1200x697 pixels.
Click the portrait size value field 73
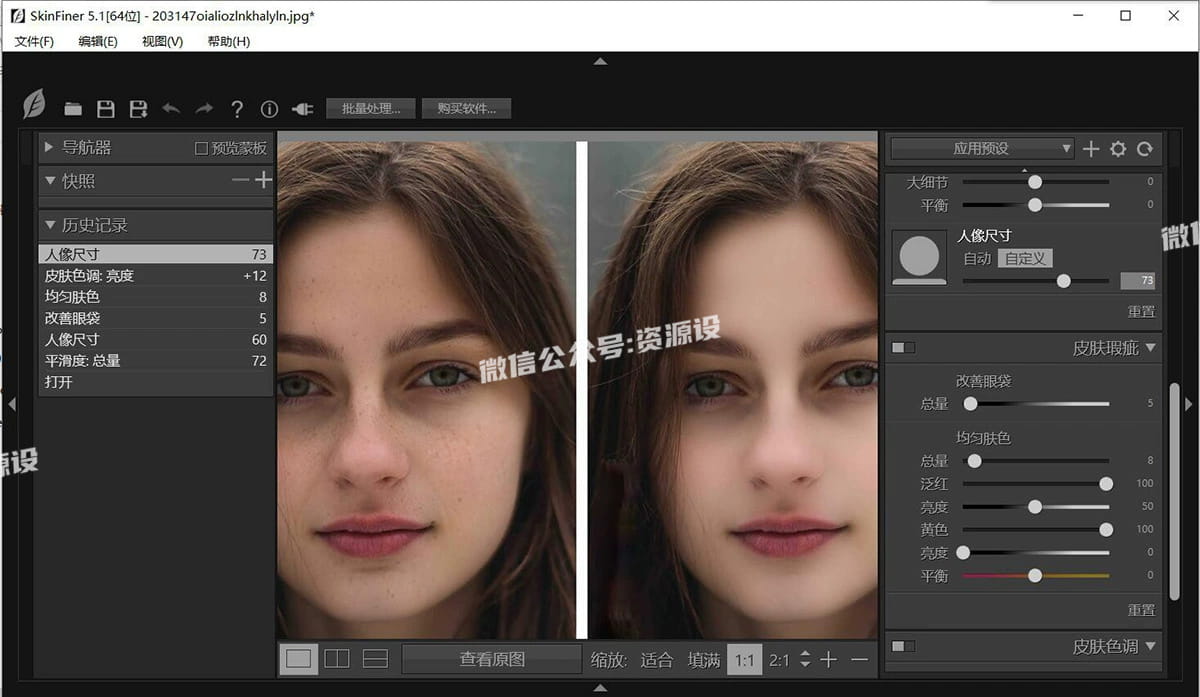click(x=1138, y=281)
